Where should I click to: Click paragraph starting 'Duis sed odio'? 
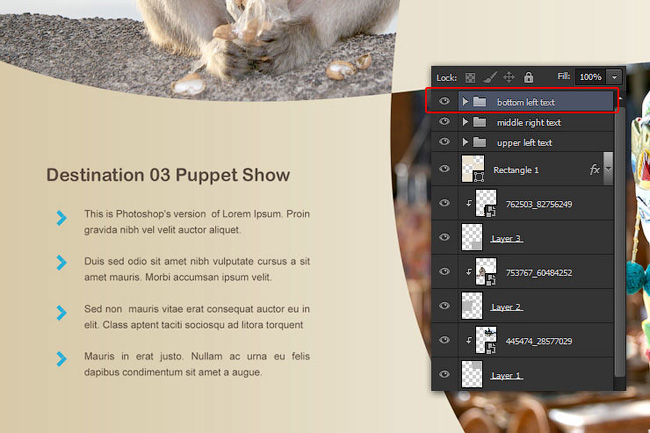point(197,269)
